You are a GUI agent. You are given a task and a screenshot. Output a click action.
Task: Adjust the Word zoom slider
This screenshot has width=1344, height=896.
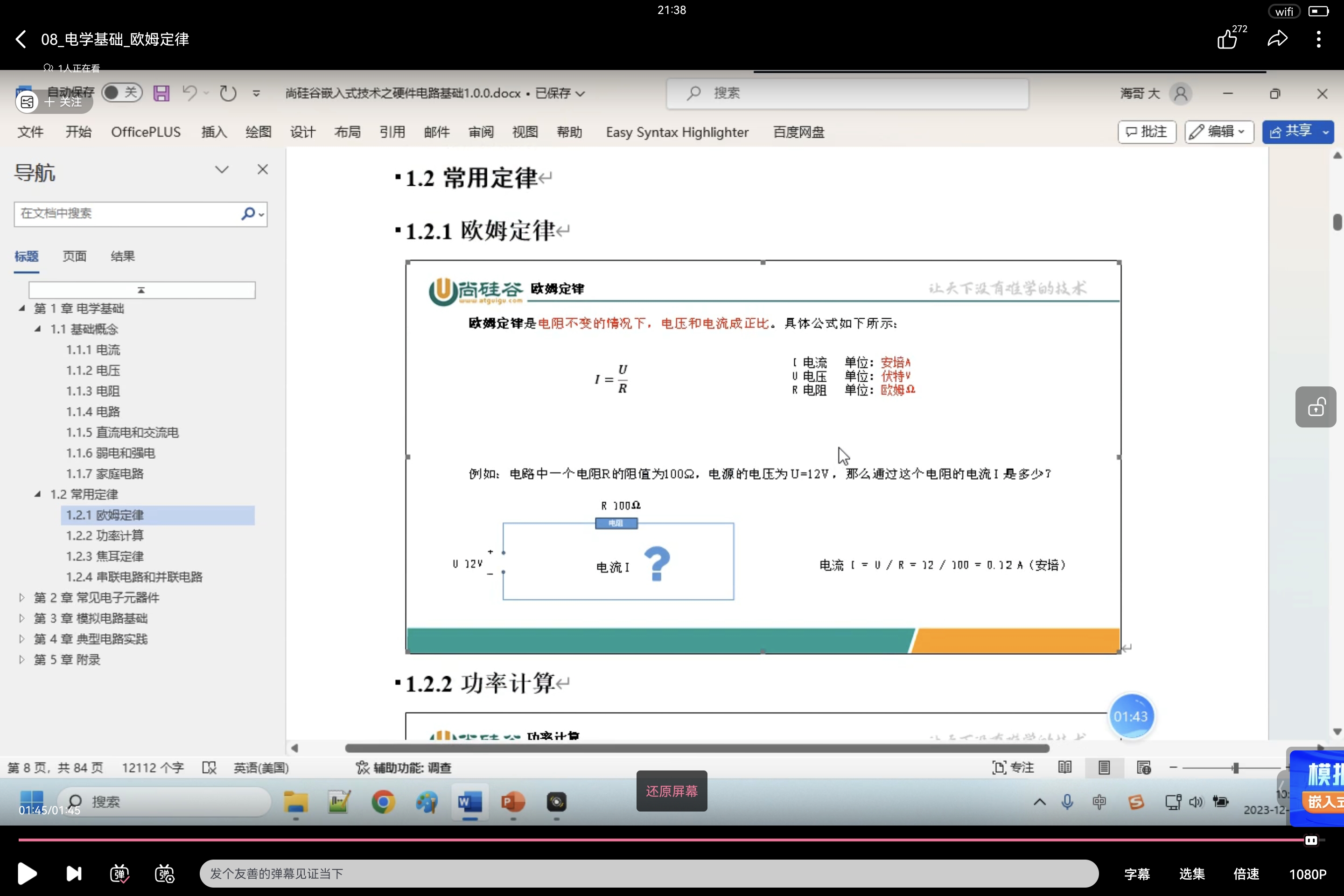(1235, 767)
